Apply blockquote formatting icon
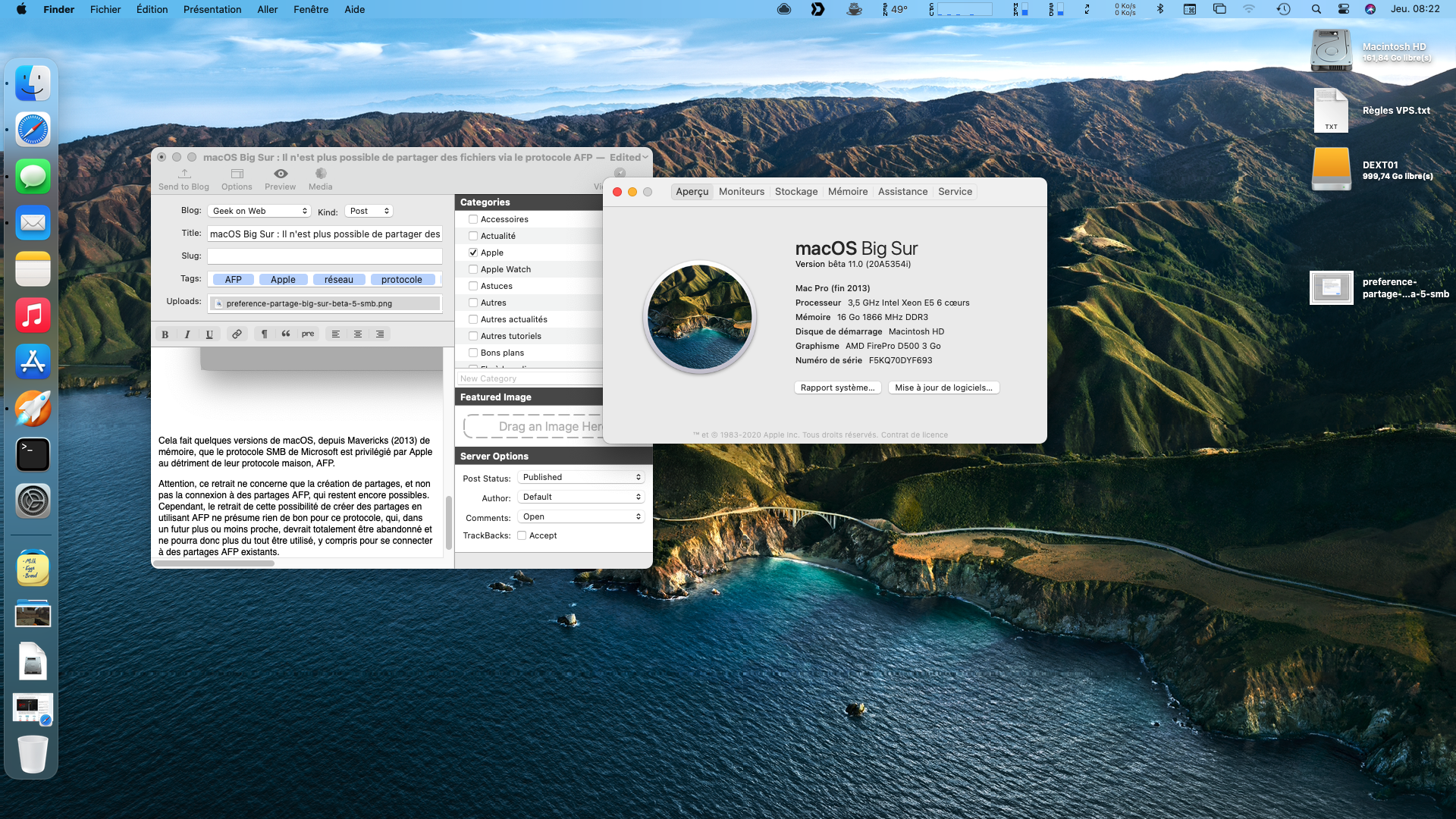Screen dimensions: 1456x819 point(286,334)
